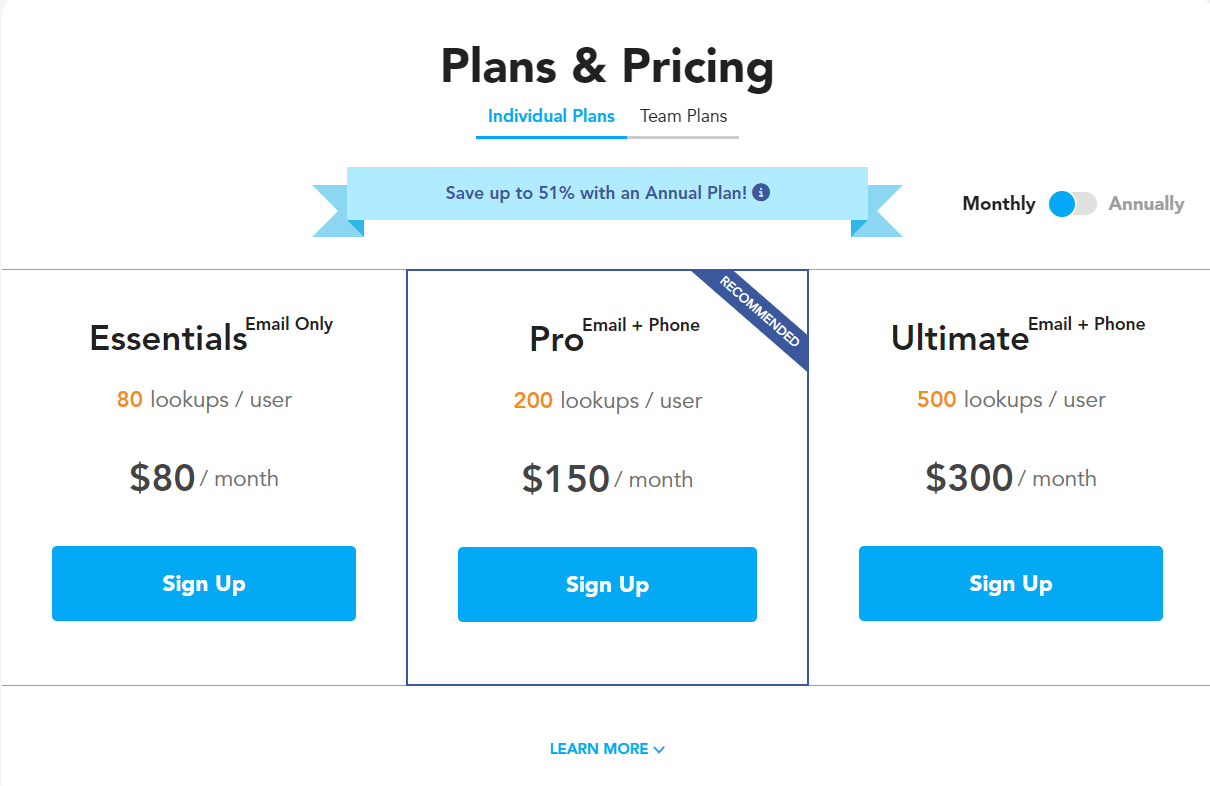
Task: Click the Essentials plan title
Action: click(167, 339)
